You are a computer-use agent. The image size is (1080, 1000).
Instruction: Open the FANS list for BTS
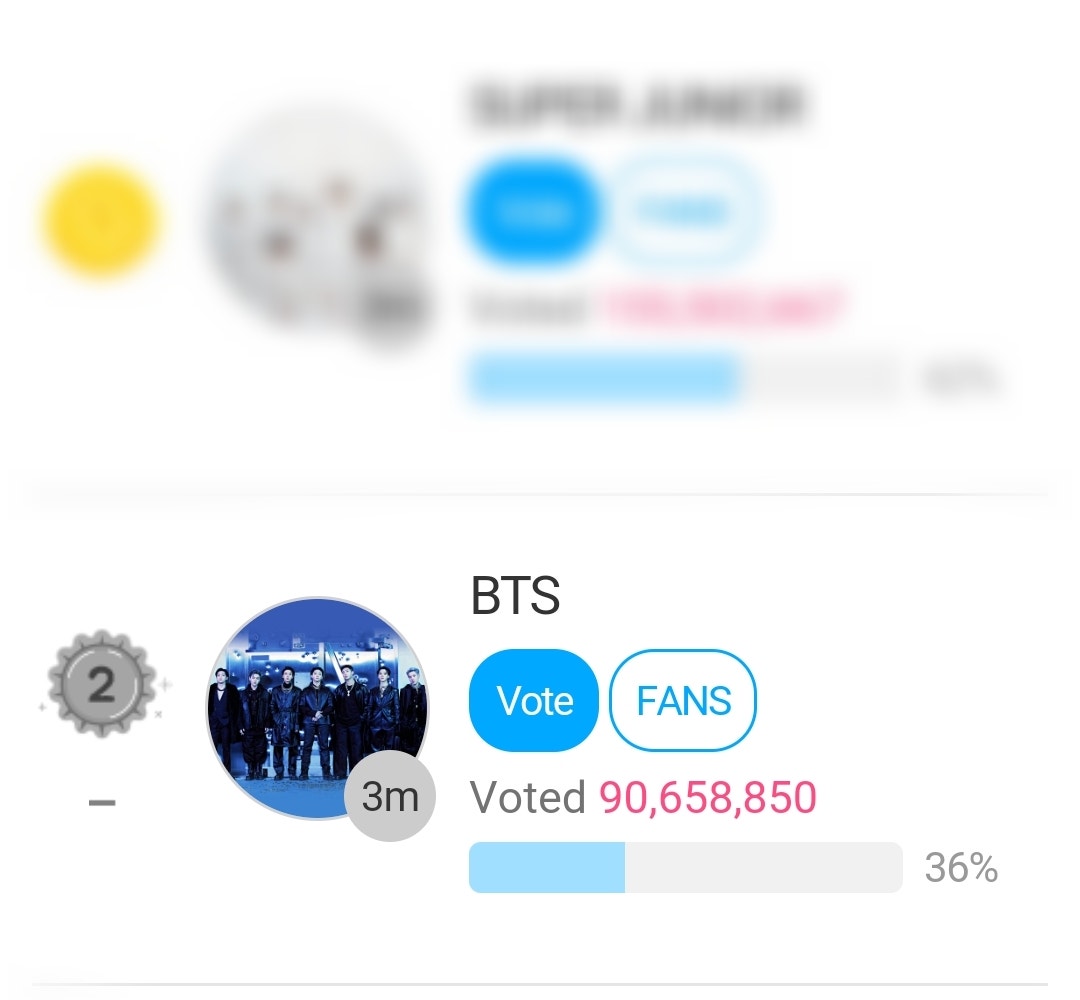point(682,699)
